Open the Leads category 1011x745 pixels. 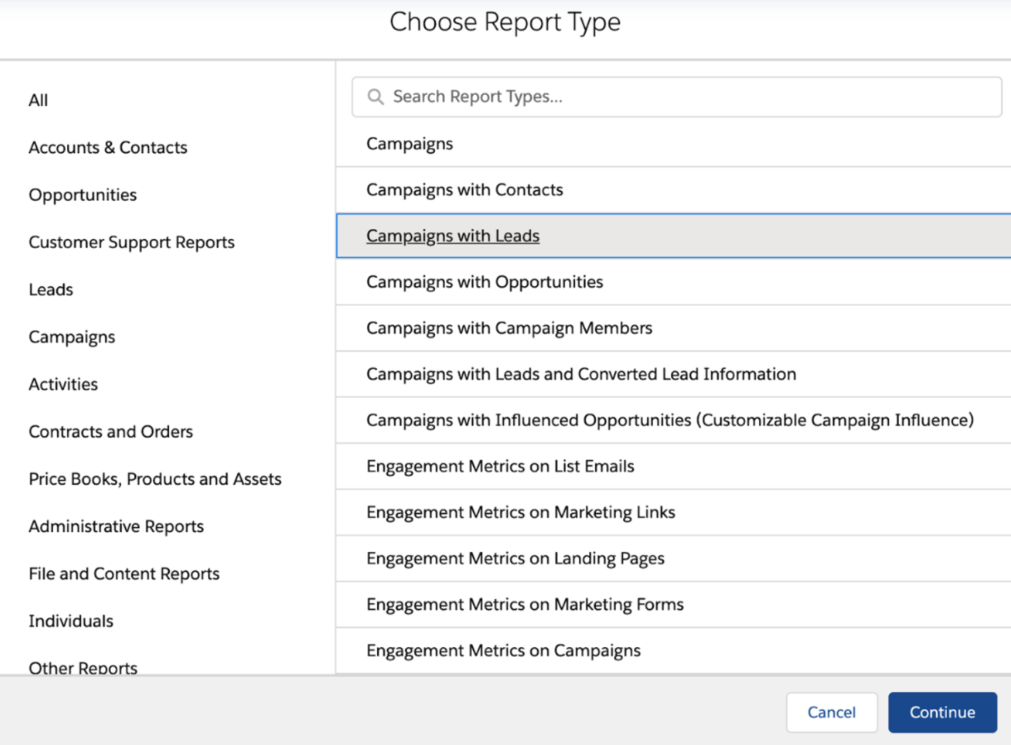(51, 290)
